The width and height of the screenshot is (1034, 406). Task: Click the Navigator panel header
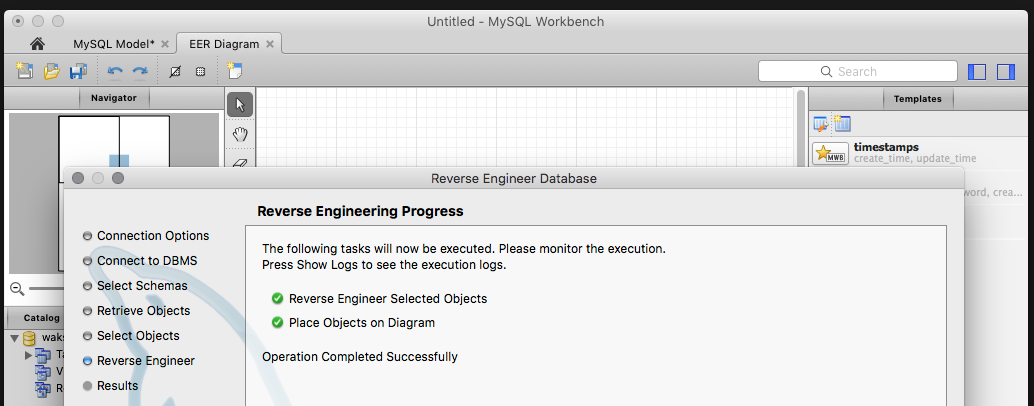[114, 98]
